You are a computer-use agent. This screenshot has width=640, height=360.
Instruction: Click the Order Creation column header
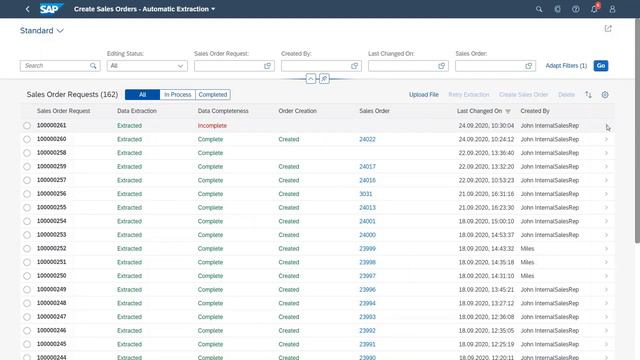[298, 111]
